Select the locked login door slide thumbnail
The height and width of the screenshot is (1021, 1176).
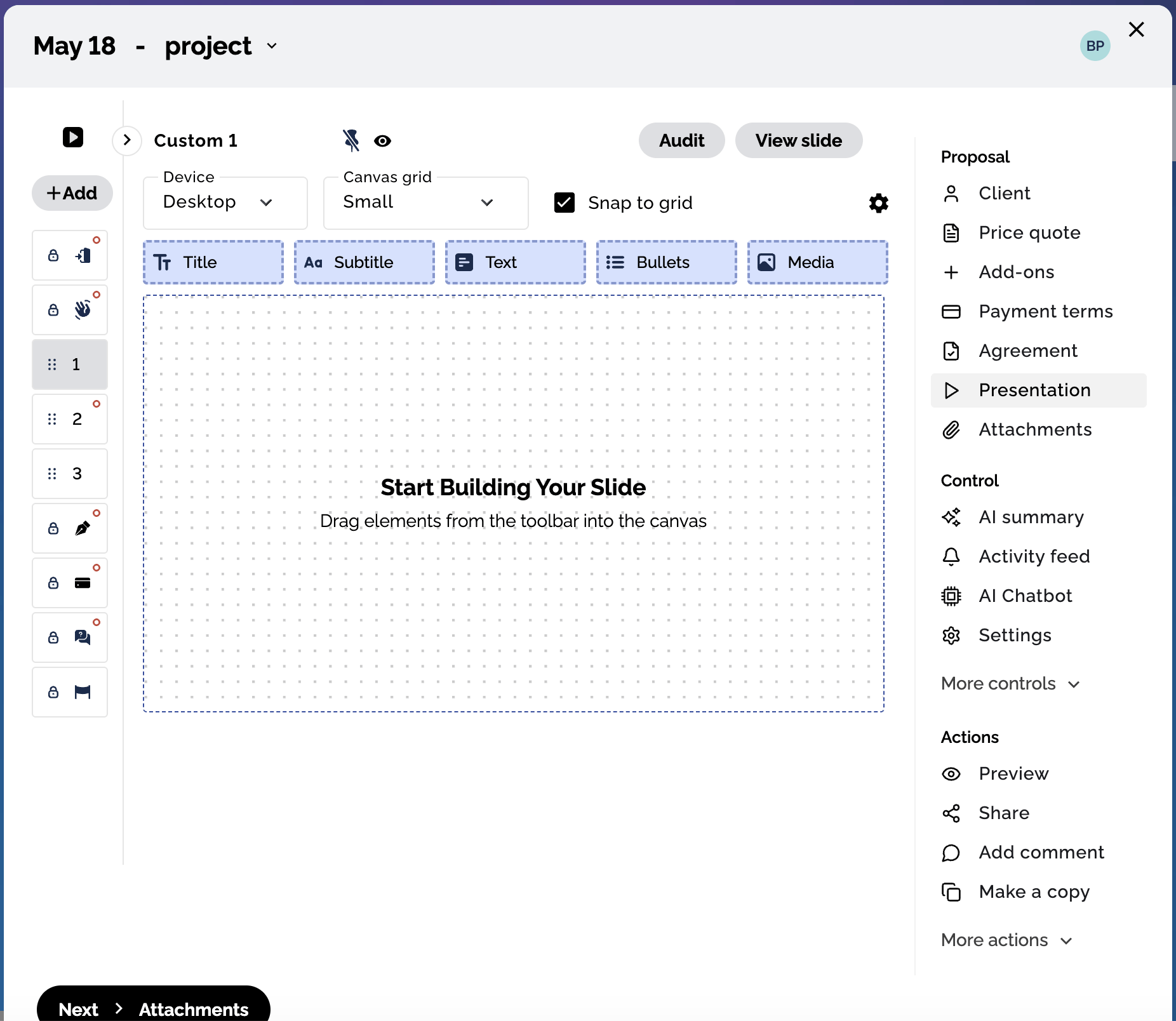tap(70, 255)
